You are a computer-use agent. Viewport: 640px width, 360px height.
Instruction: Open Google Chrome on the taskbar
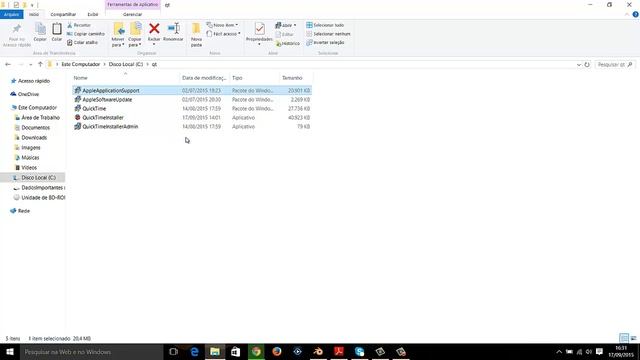tap(256, 351)
